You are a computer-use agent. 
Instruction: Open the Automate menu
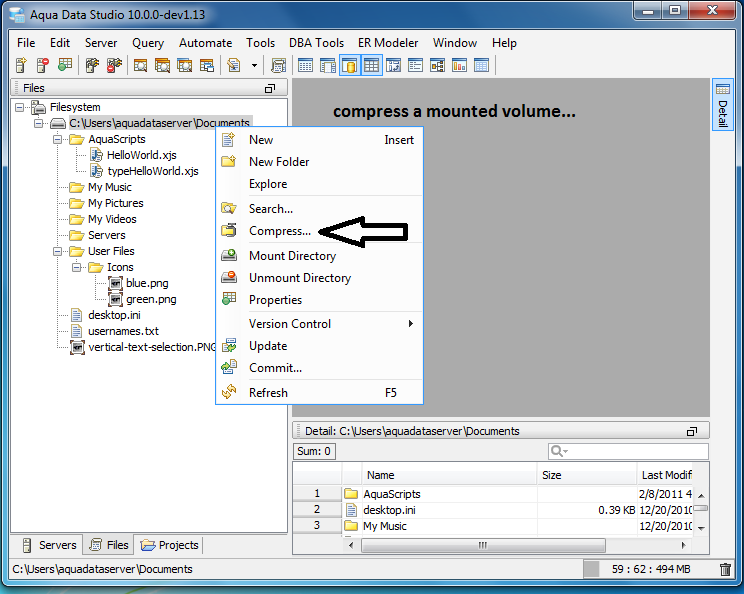coord(205,43)
